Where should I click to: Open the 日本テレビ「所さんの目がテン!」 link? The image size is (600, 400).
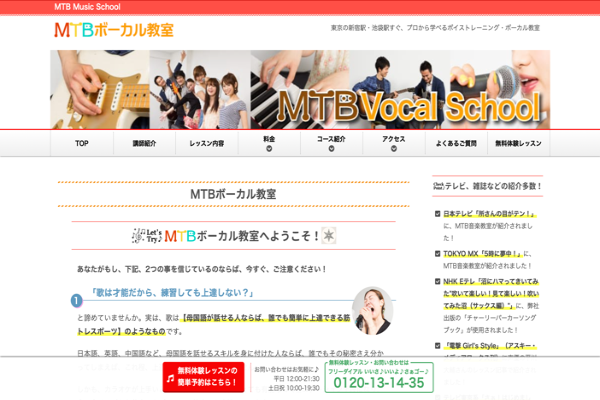[489, 214]
